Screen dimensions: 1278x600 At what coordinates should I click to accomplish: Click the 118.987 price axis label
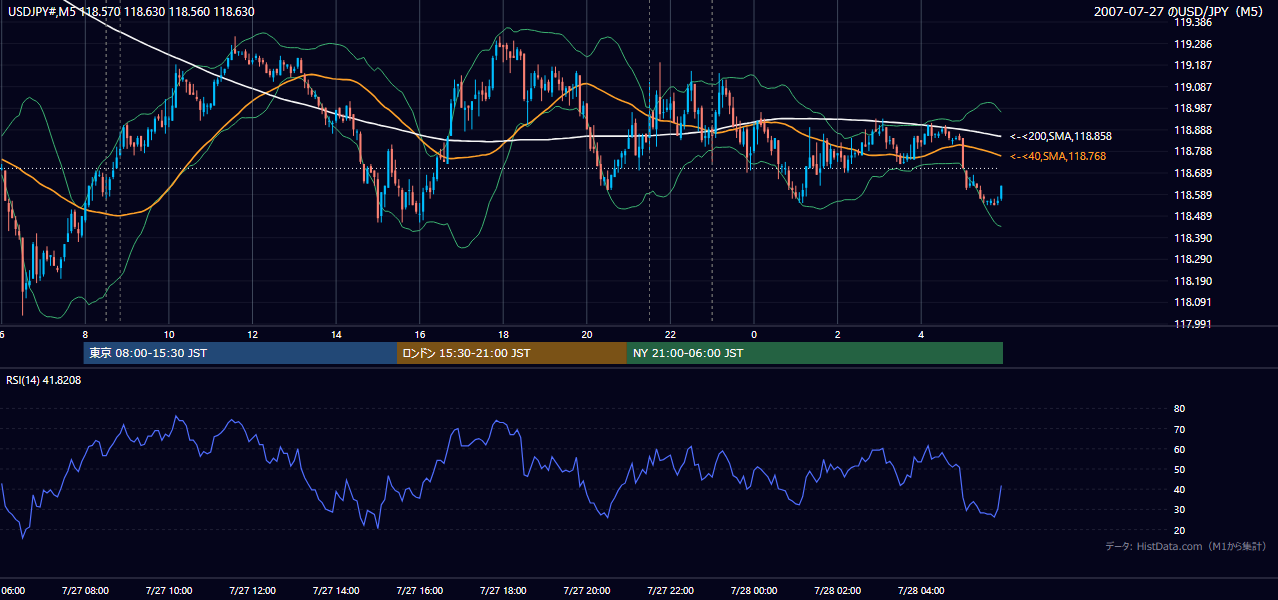[x=1193, y=108]
